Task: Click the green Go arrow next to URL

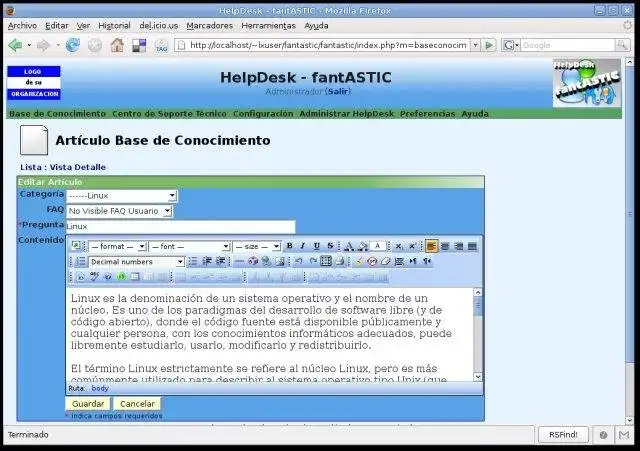Action: [489, 45]
